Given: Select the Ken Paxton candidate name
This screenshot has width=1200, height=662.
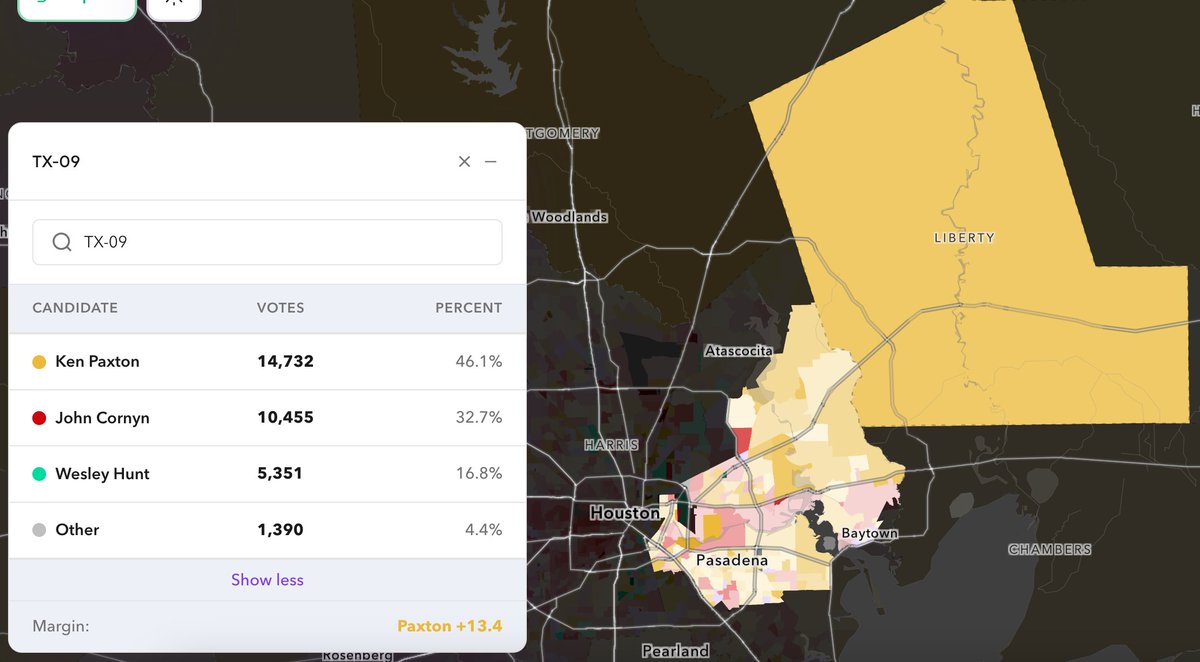Looking at the screenshot, I should 97,362.
